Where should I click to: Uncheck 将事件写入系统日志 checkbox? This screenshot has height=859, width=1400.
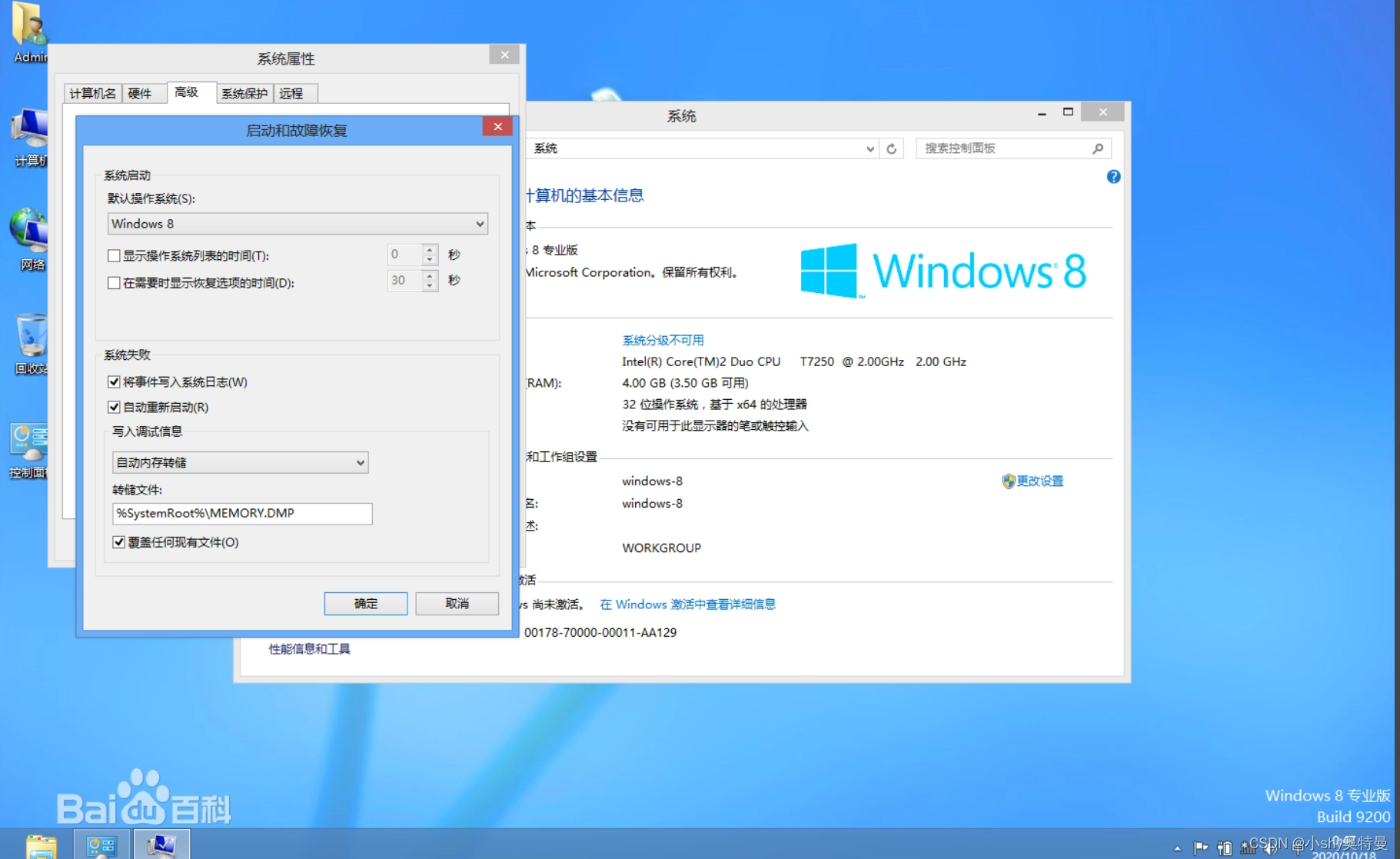tap(114, 381)
